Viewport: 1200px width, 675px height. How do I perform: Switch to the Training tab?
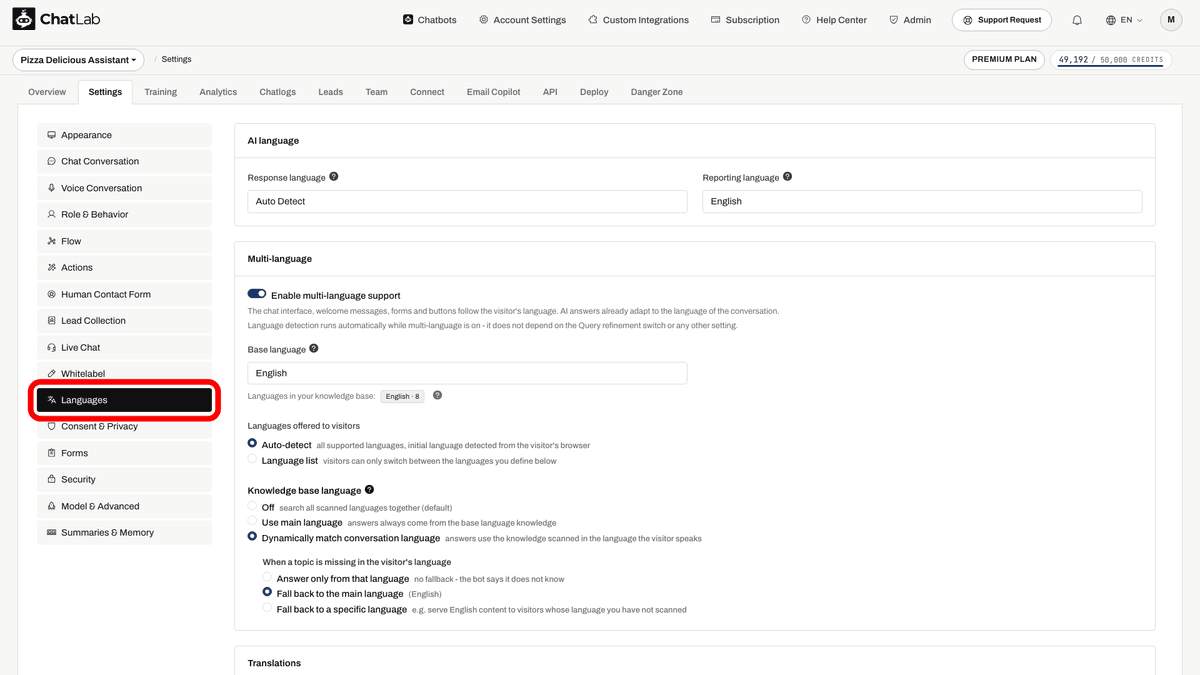tap(160, 92)
